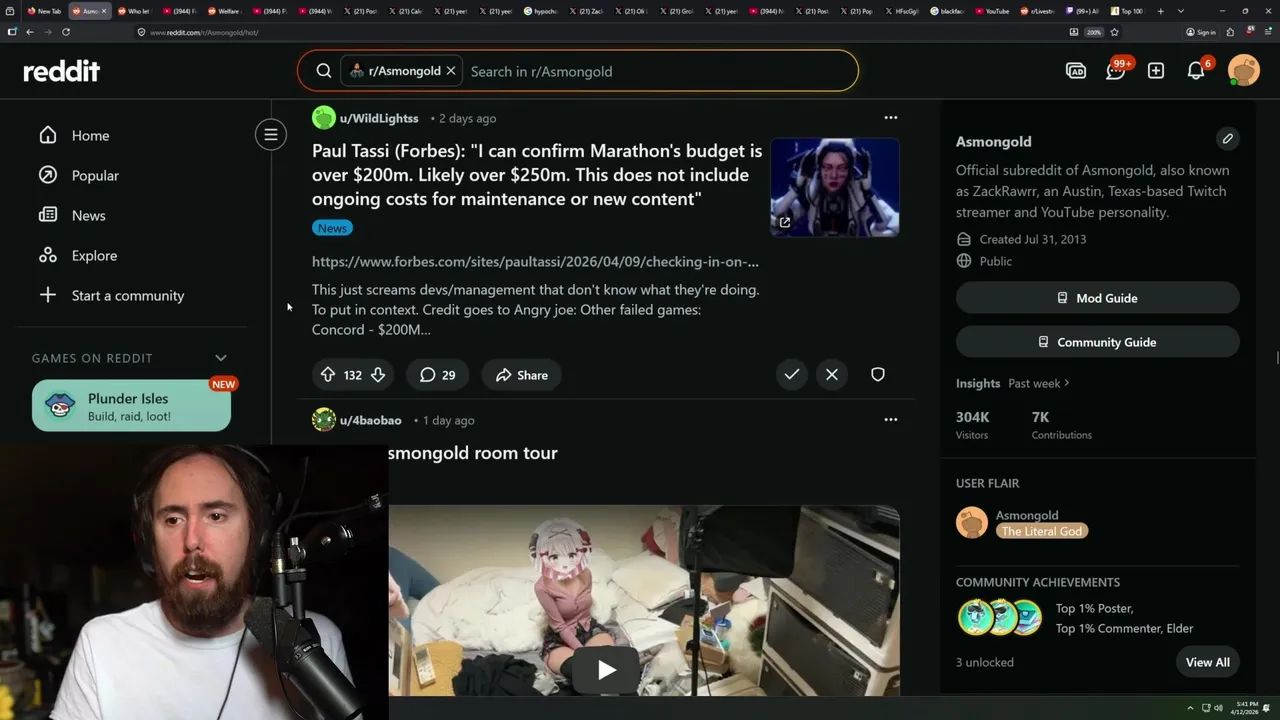Downvote the Marathon budget post
Viewport: 1280px width, 720px height.
click(x=378, y=375)
